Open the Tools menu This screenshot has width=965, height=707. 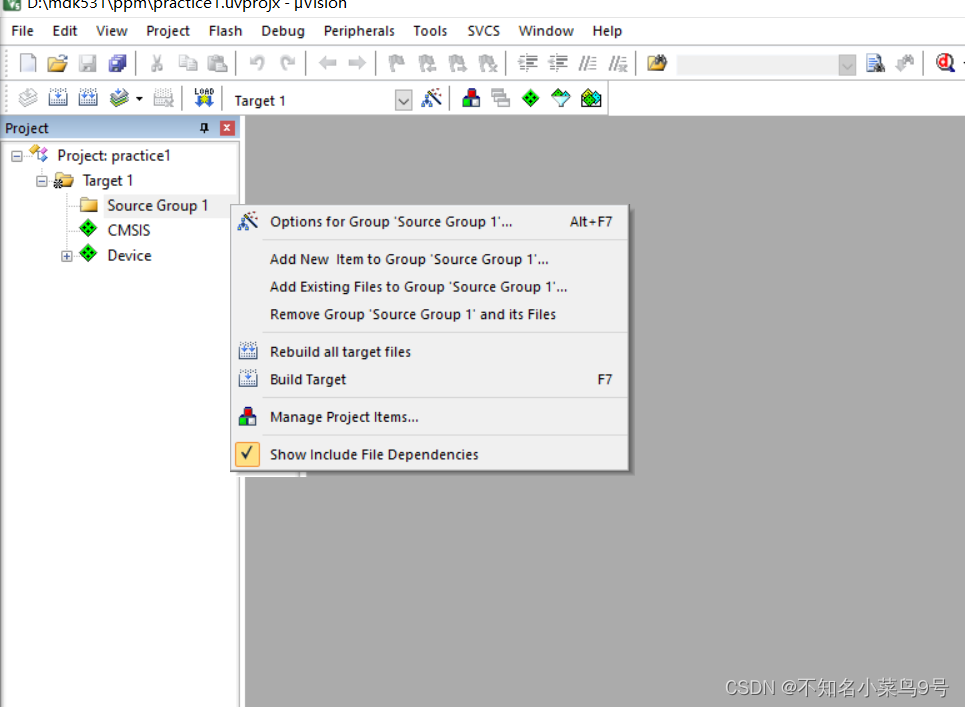[x=430, y=31]
